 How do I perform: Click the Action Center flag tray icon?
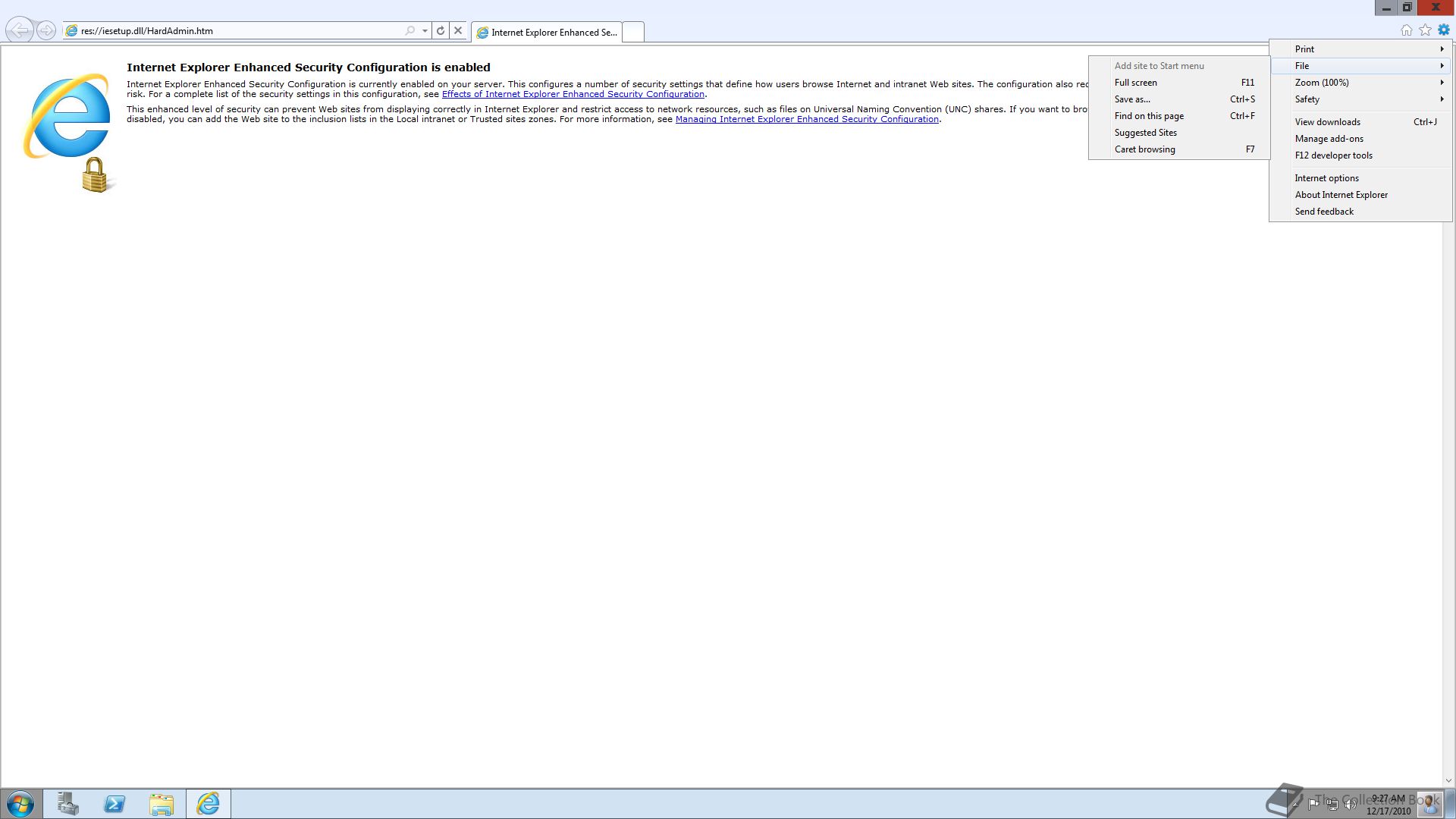[x=1313, y=805]
